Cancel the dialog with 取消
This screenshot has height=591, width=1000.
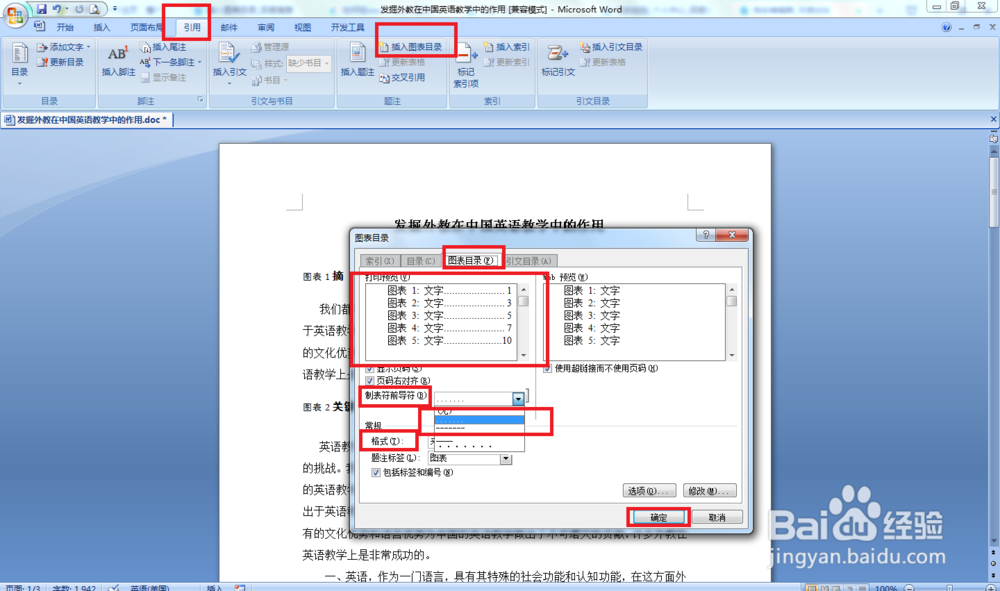[x=717, y=517]
